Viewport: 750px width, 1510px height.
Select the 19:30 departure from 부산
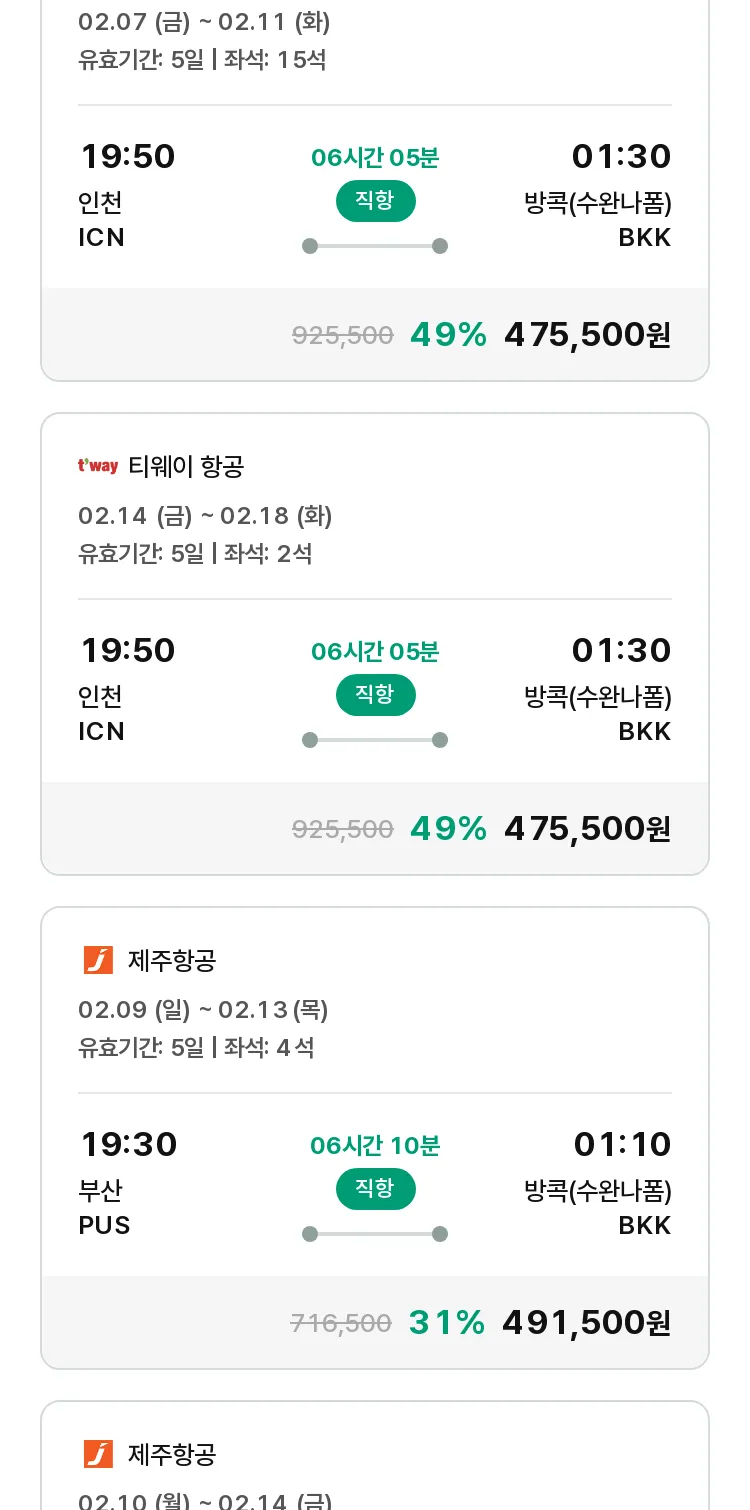coord(128,1144)
